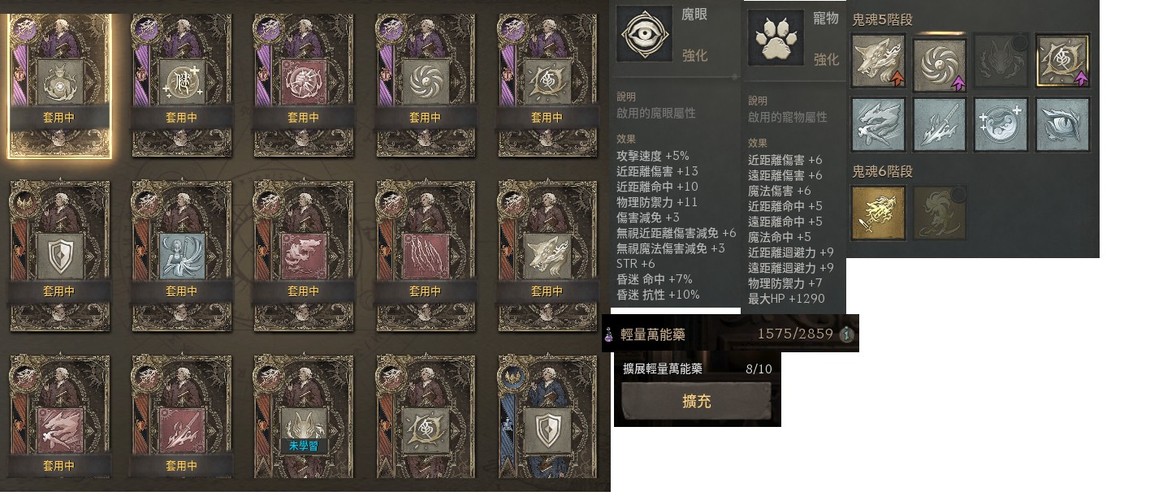
Task: Select the orb skill with plus signs
Action: click(x=1001, y=124)
